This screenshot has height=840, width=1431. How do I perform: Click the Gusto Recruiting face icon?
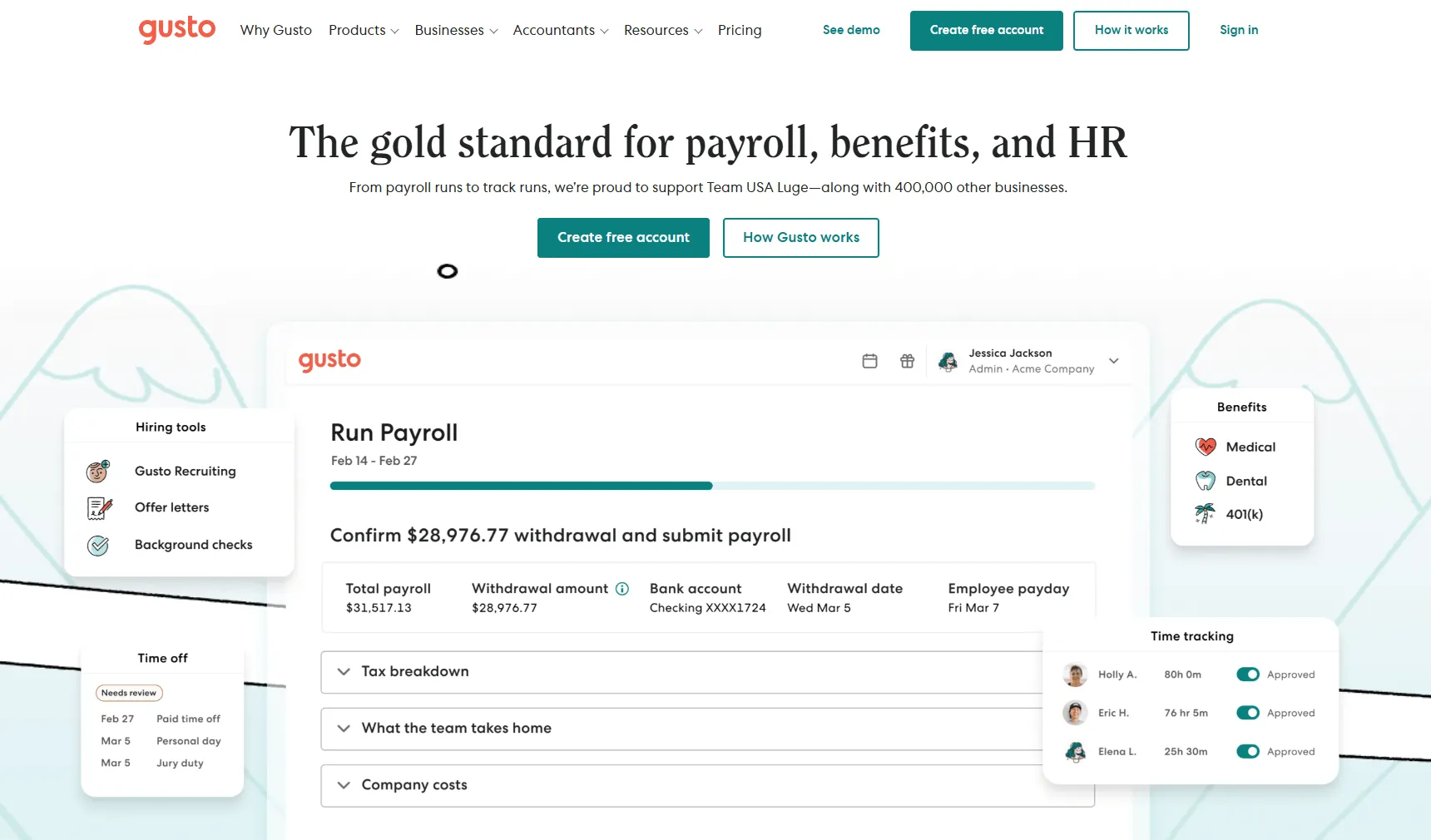98,472
